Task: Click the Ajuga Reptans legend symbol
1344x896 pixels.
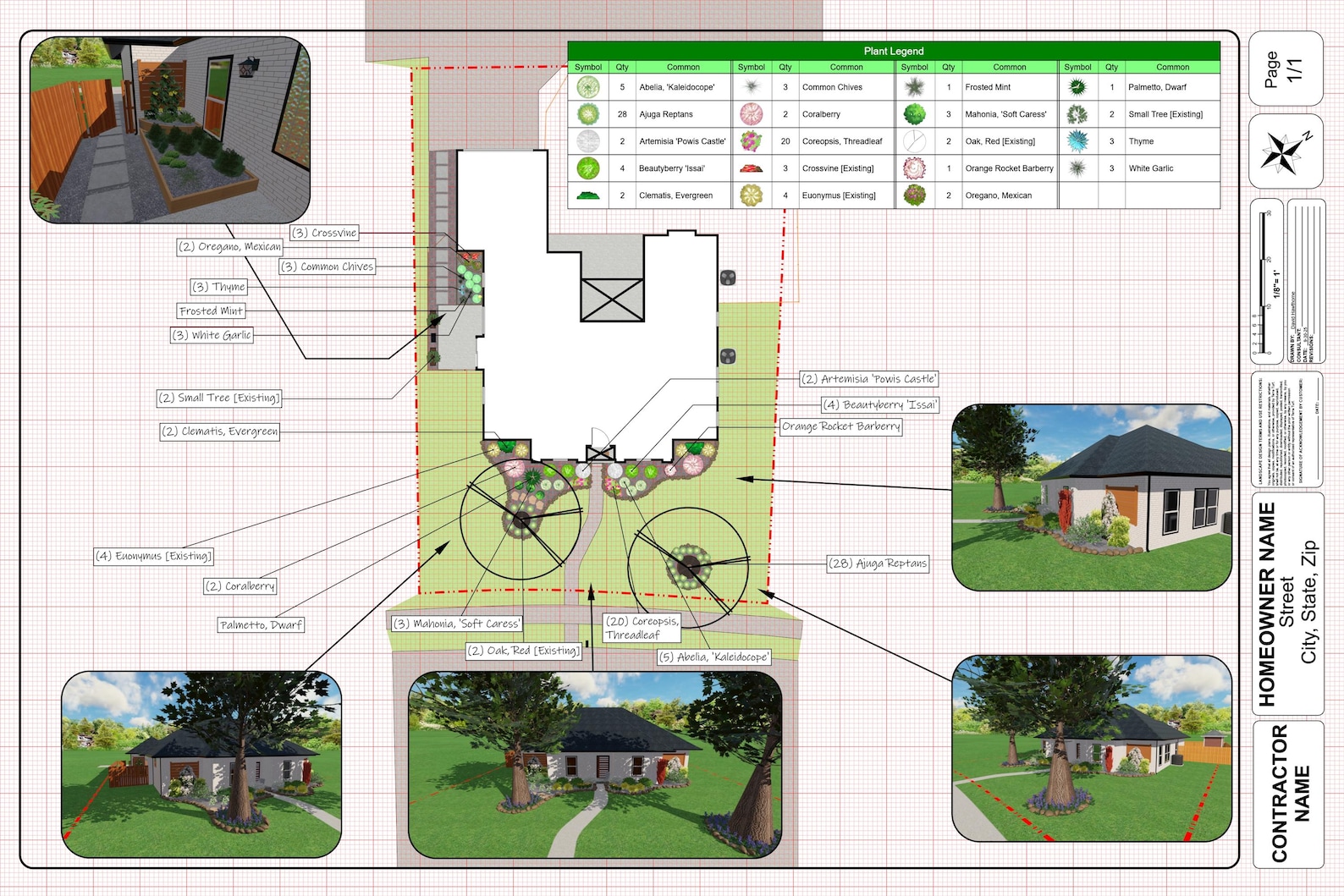Action: click(588, 114)
